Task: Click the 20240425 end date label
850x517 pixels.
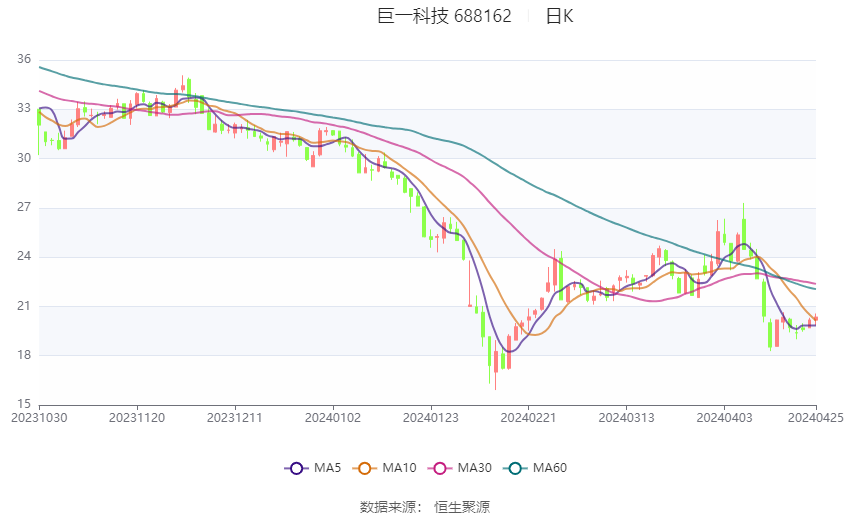Action: pos(816,416)
